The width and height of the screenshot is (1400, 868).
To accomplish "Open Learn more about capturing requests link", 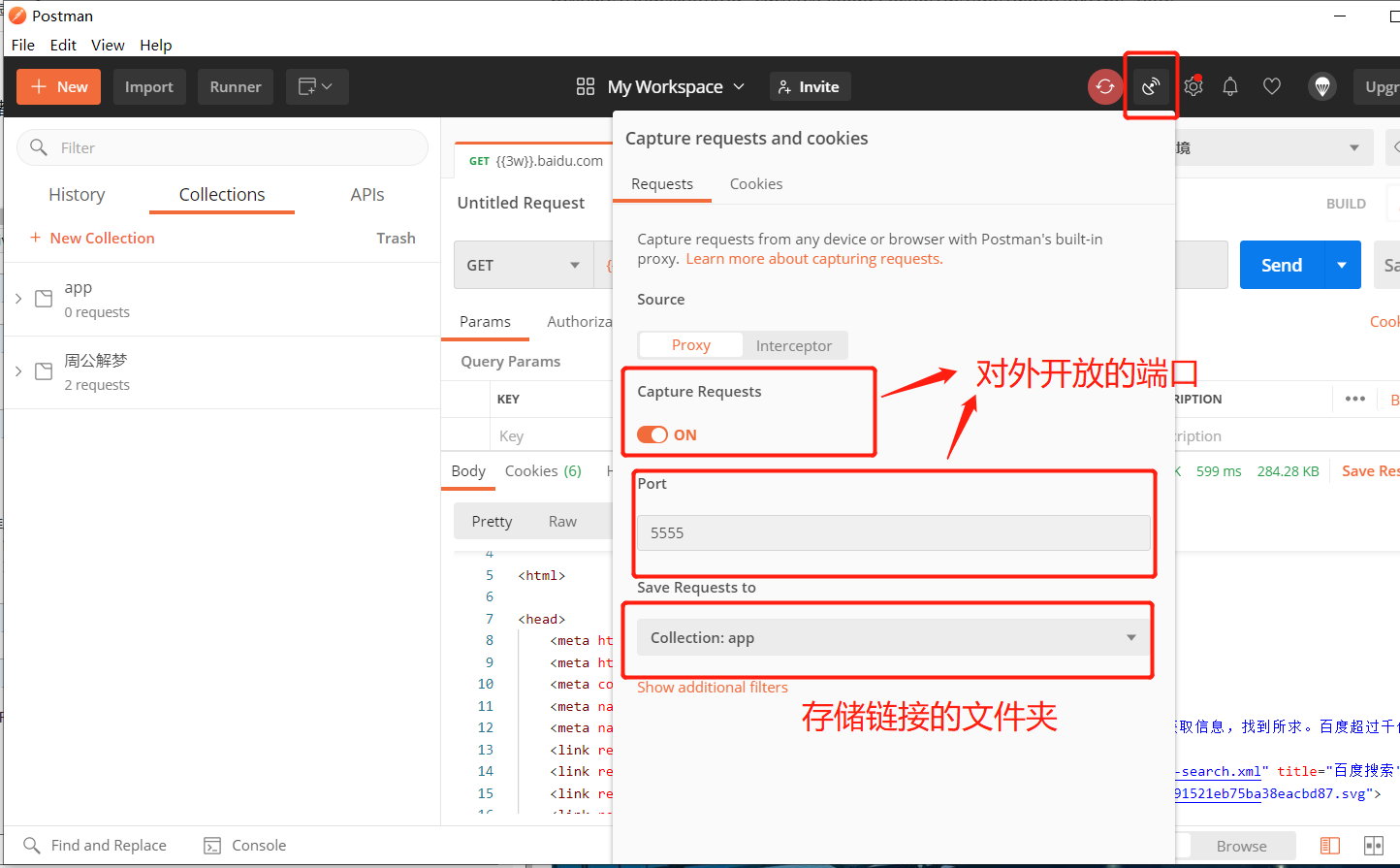I will (814, 258).
